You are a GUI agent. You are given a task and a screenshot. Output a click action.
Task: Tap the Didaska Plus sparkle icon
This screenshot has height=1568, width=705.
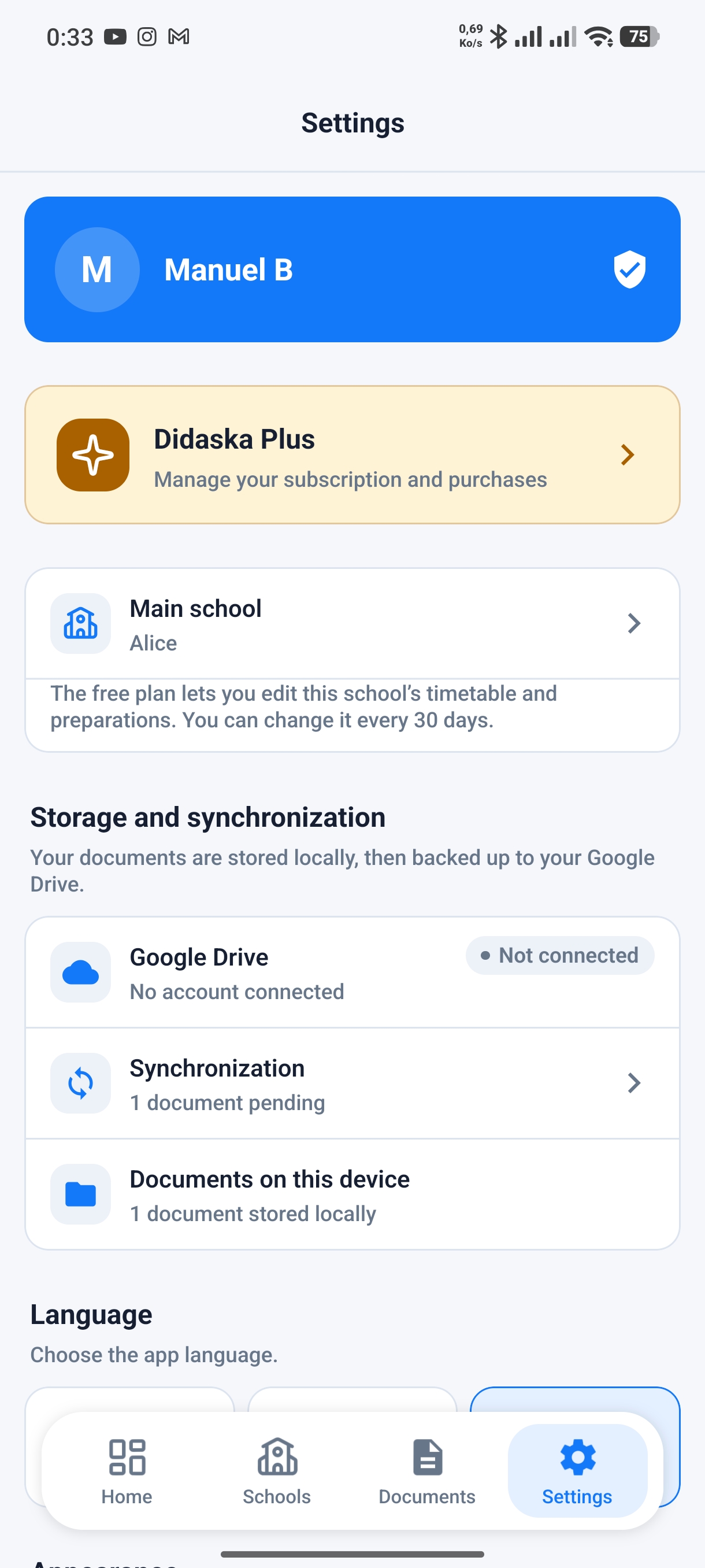pyautogui.click(x=93, y=454)
